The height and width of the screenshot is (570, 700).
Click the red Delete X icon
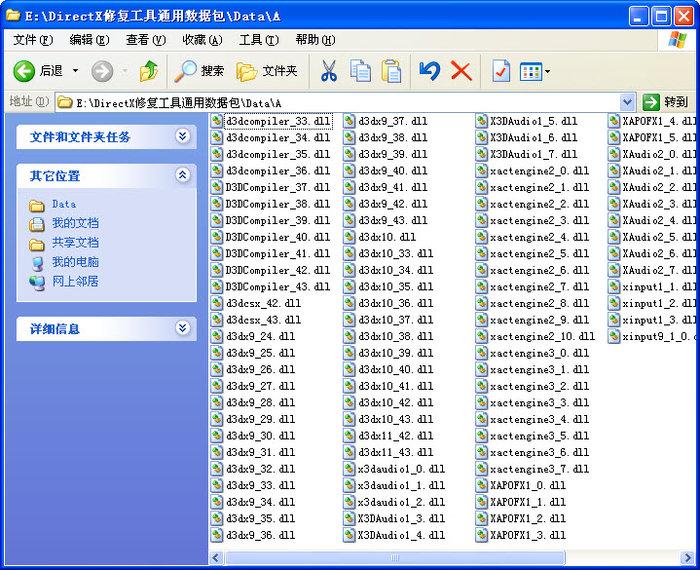(x=461, y=71)
